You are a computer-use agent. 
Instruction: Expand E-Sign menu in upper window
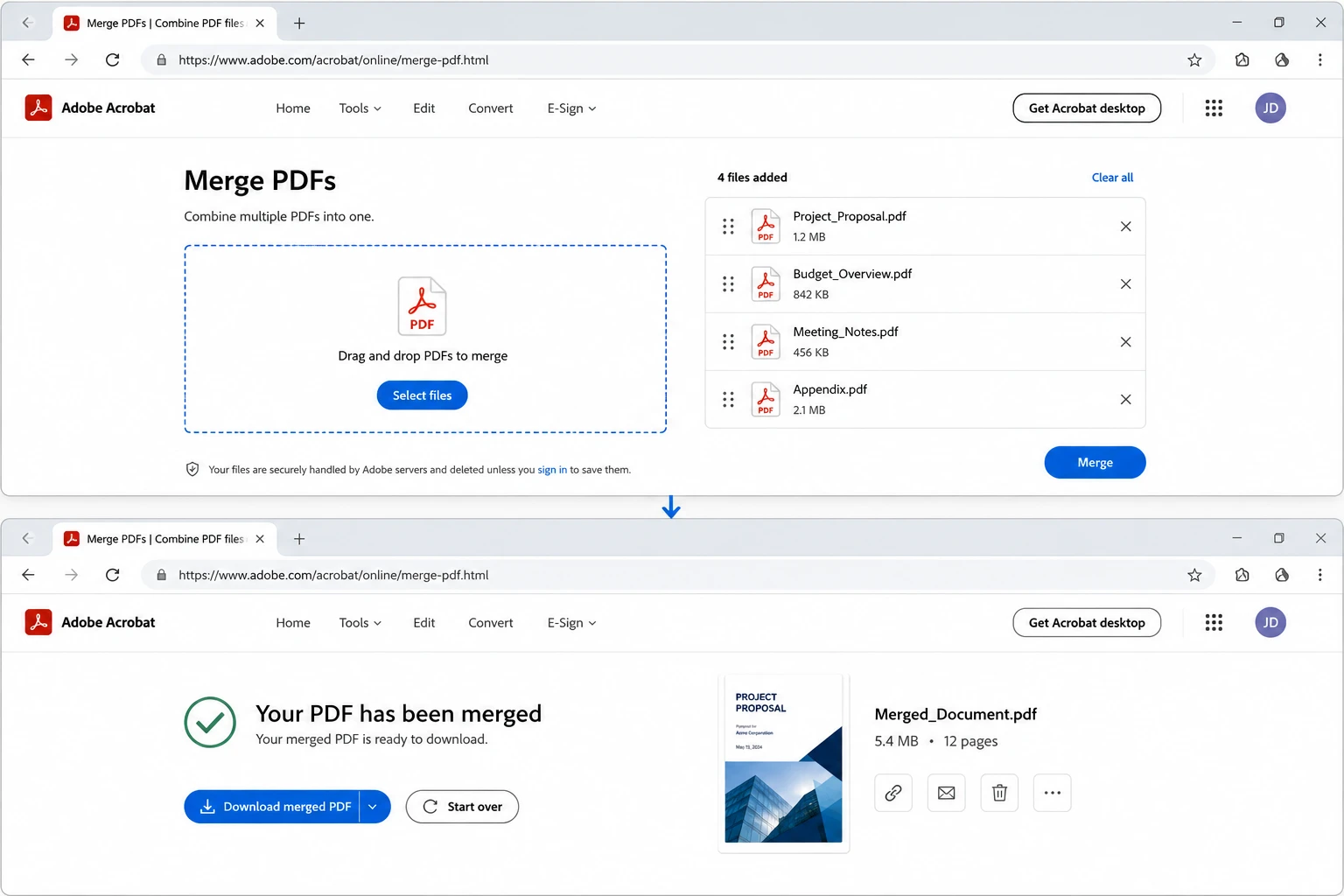(571, 108)
